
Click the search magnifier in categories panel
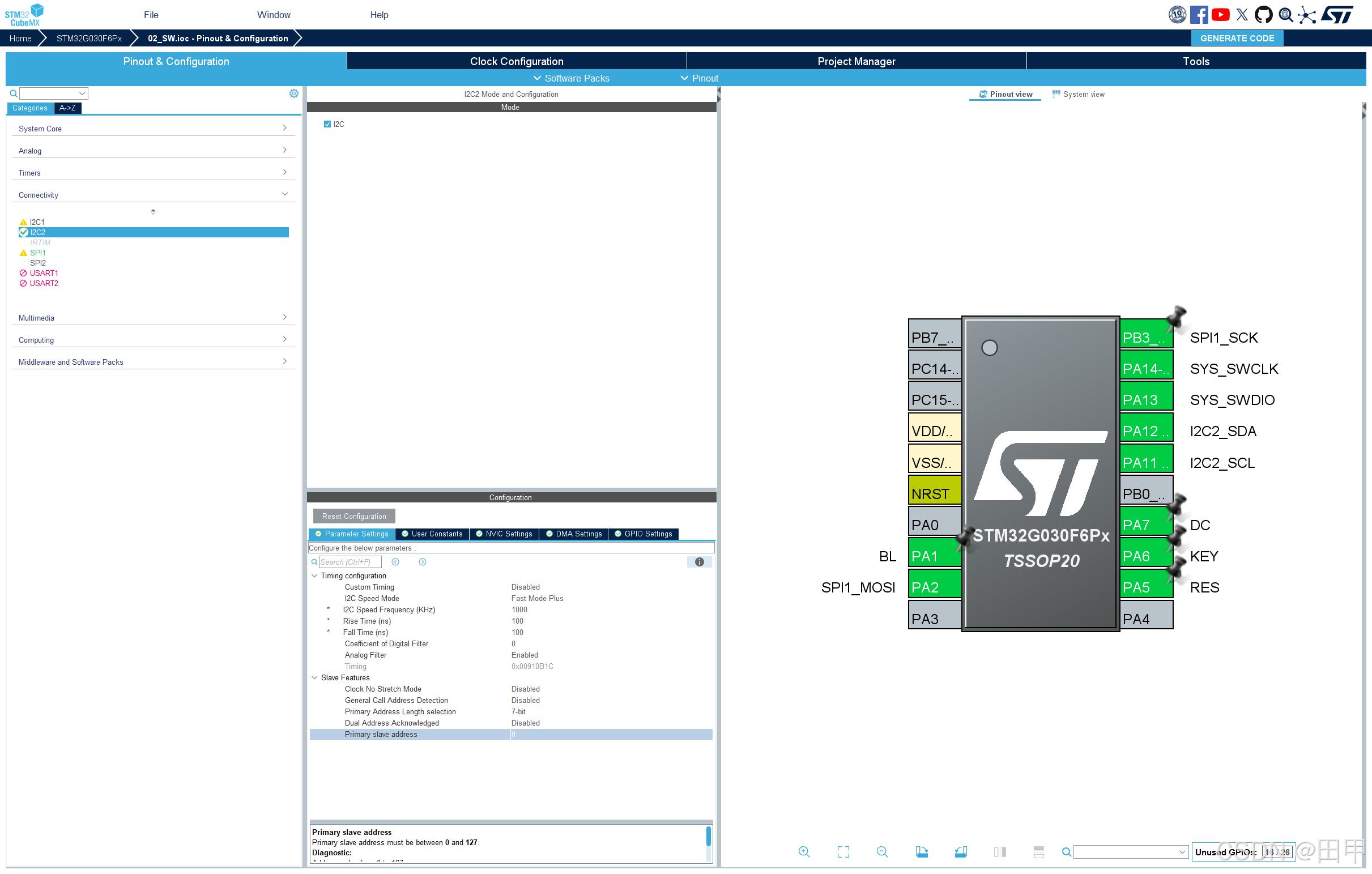coord(13,93)
